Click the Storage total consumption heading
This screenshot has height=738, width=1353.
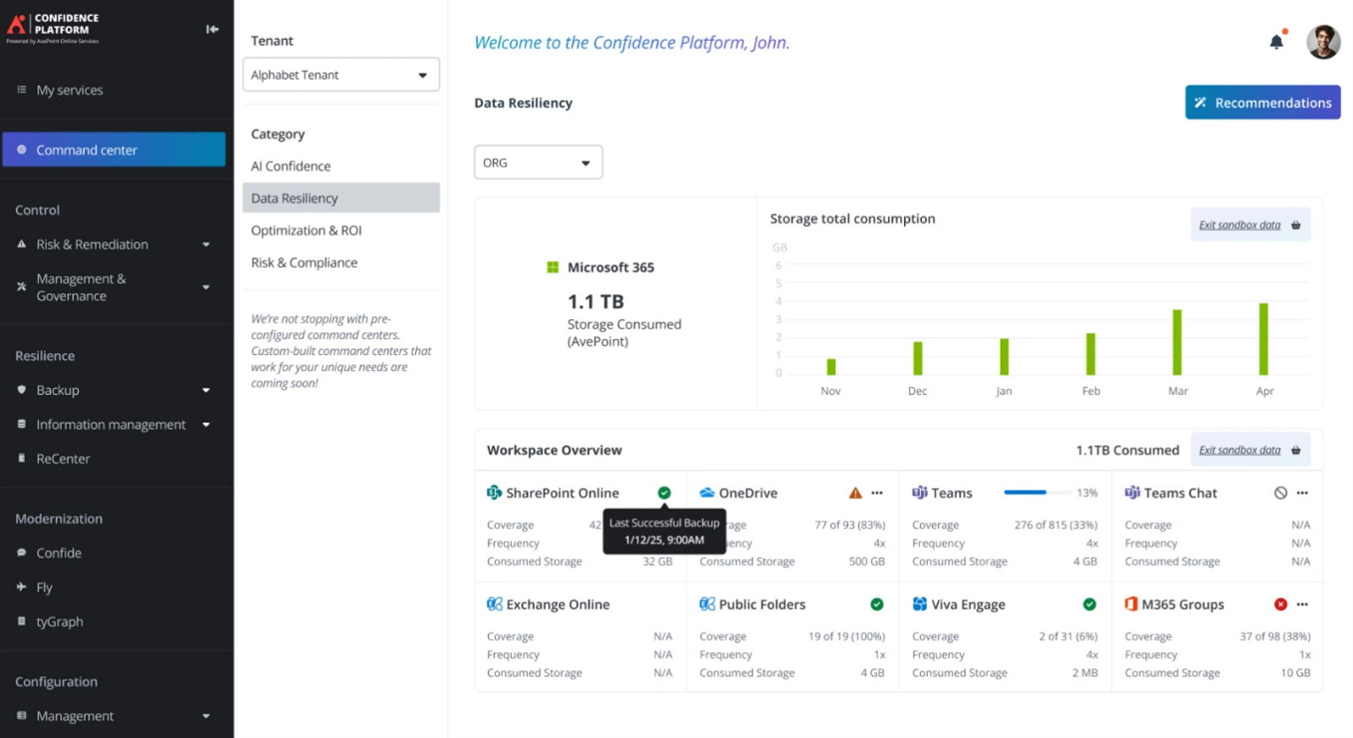[x=852, y=219]
